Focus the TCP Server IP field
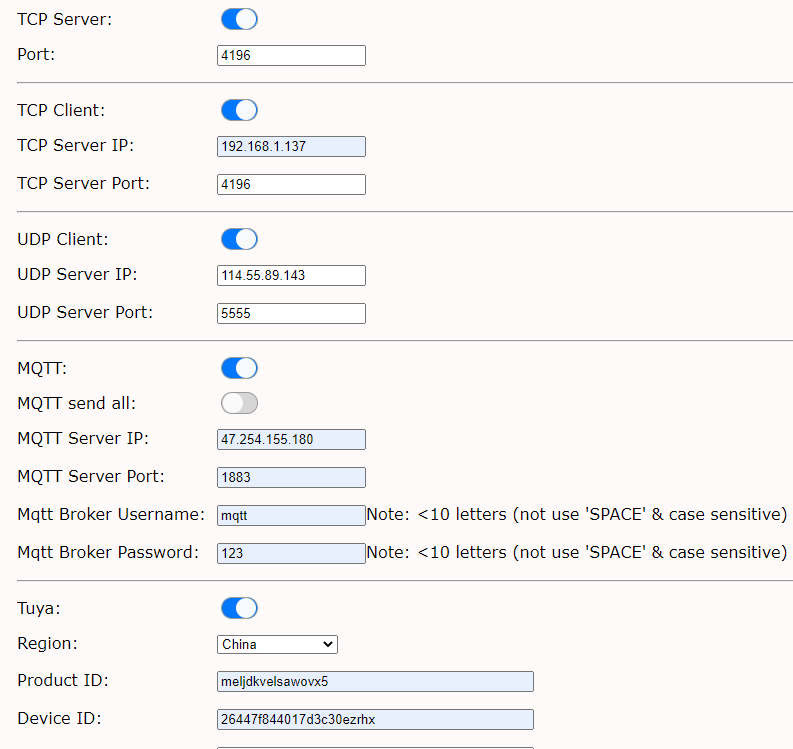Viewport: 793px width, 749px height. click(x=291, y=147)
